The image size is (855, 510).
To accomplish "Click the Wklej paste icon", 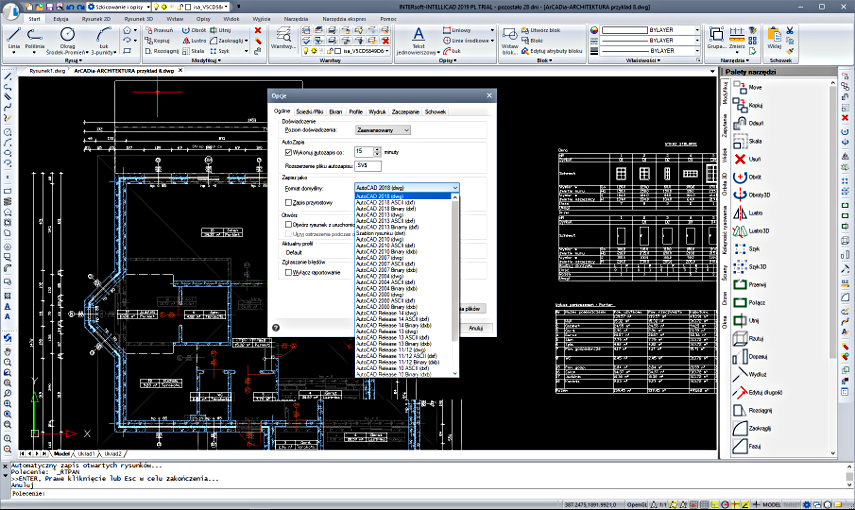I will click(x=774, y=38).
